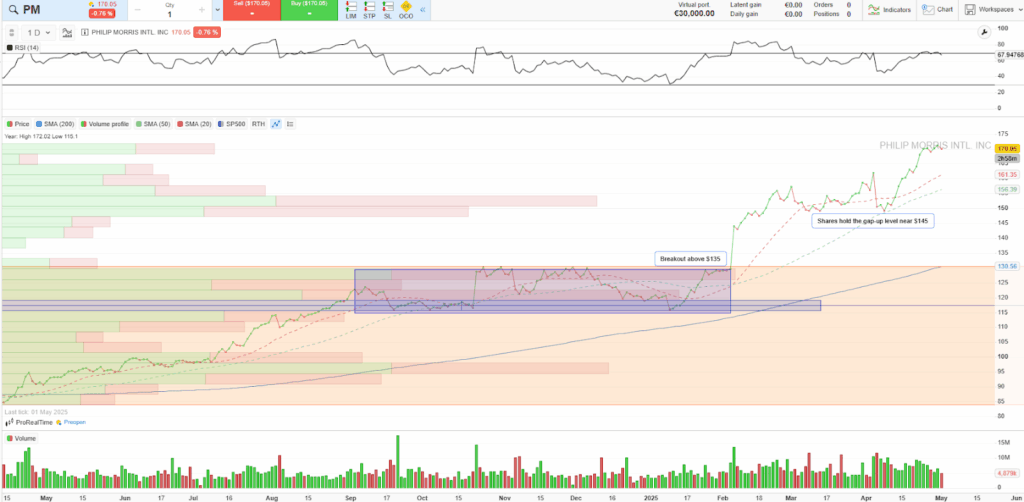Click the chart style icon beside timeframe
Image resolution: width=1024 pixels, height=502 pixels.
click(66, 32)
